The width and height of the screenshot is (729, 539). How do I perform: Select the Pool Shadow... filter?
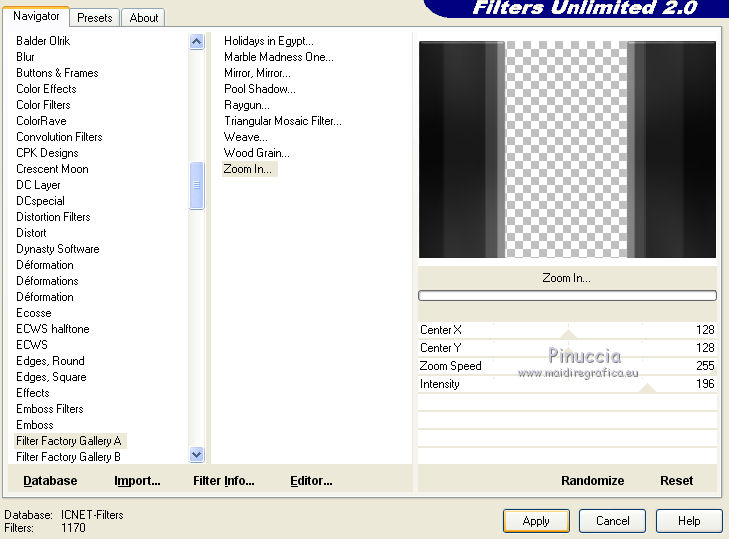(259, 89)
